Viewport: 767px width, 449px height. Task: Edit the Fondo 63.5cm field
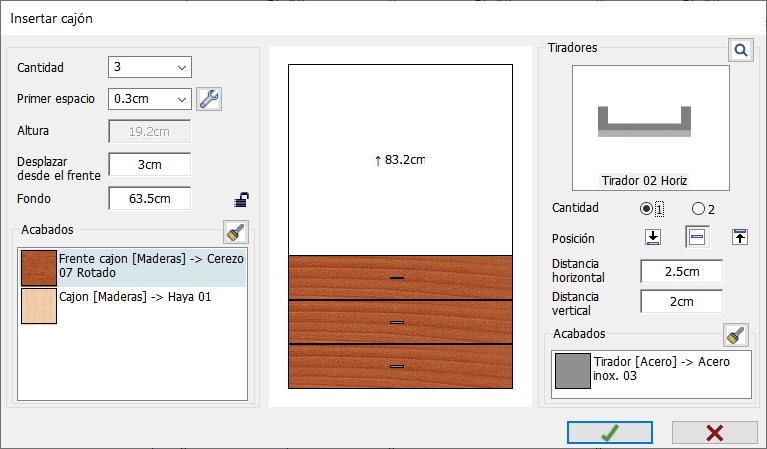(150, 199)
